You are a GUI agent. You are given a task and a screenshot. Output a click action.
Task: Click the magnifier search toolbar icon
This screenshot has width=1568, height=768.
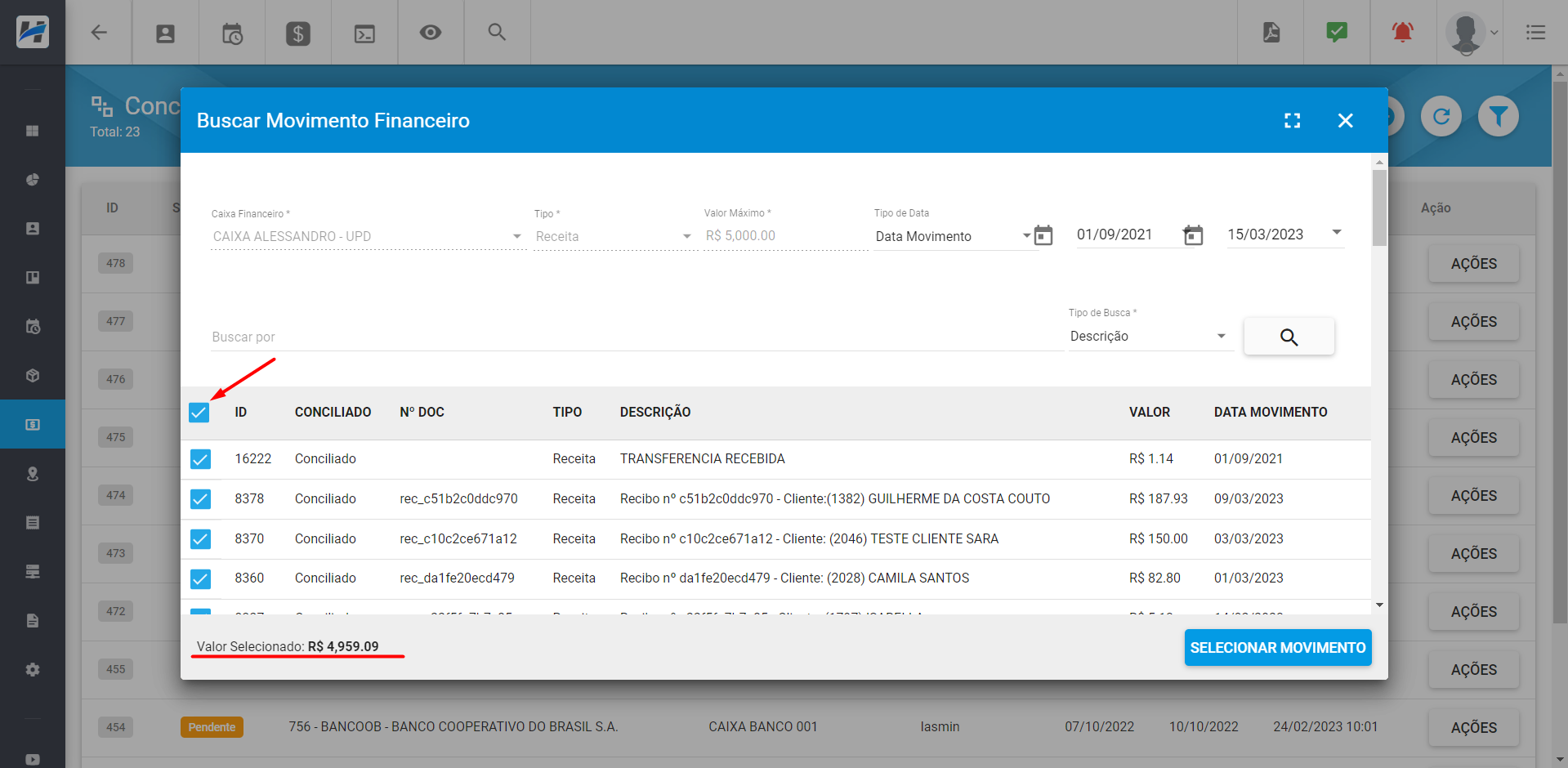coord(497,33)
